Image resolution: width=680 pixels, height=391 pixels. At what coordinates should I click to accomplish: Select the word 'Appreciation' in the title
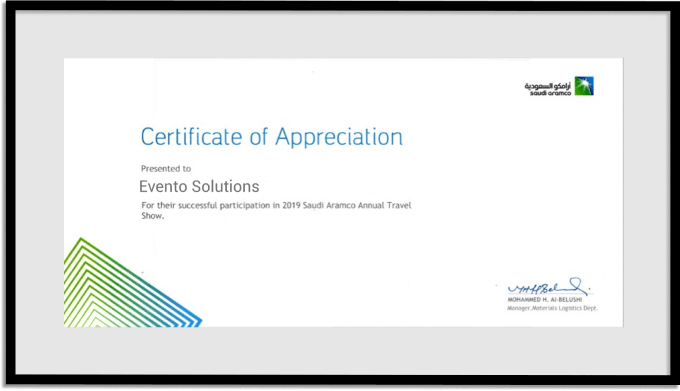[339, 137]
